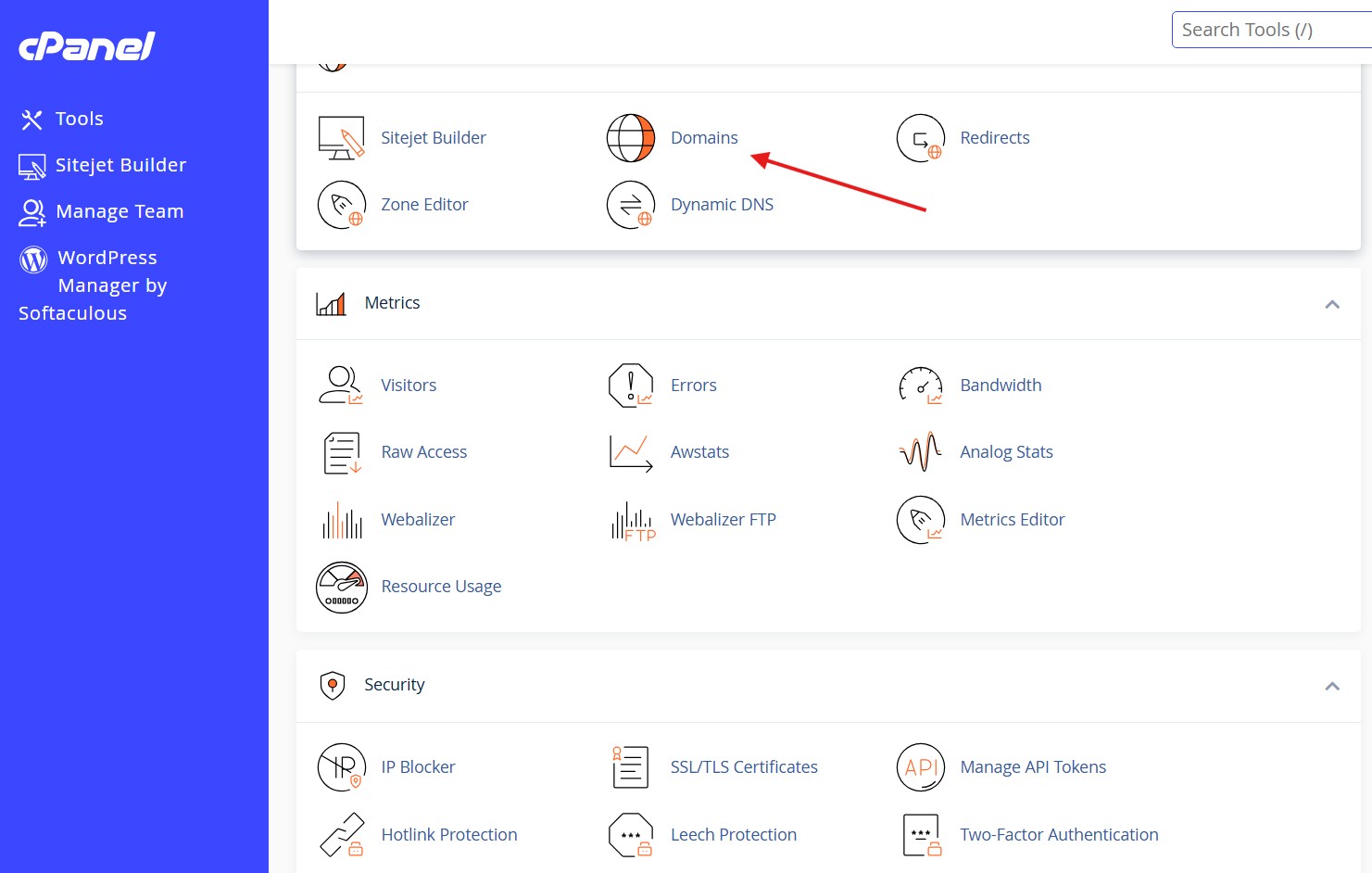Select Sitejet Builder in the sidebar

click(103, 165)
